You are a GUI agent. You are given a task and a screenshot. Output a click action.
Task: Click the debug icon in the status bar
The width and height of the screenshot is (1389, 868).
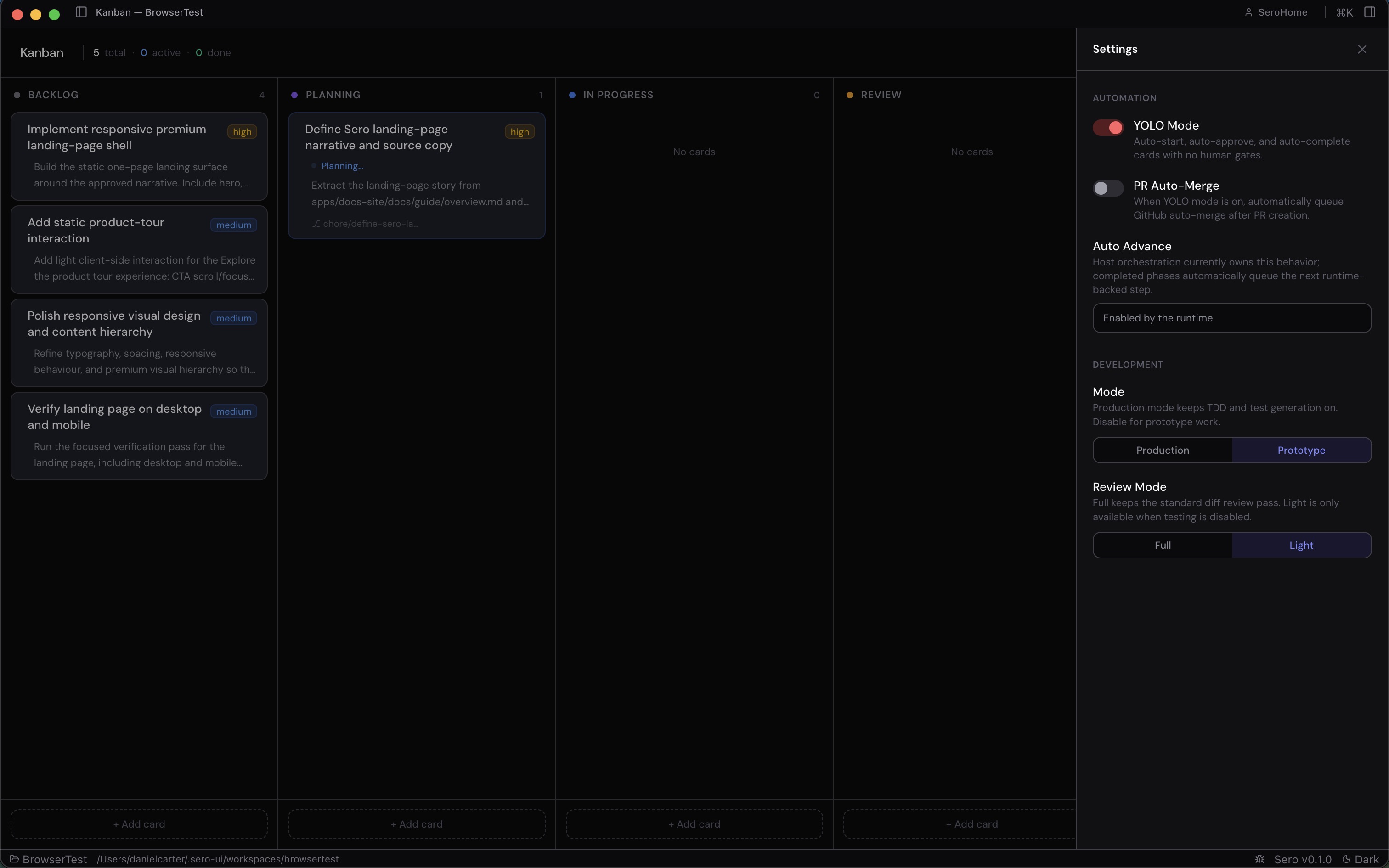tap(1260, 859)
